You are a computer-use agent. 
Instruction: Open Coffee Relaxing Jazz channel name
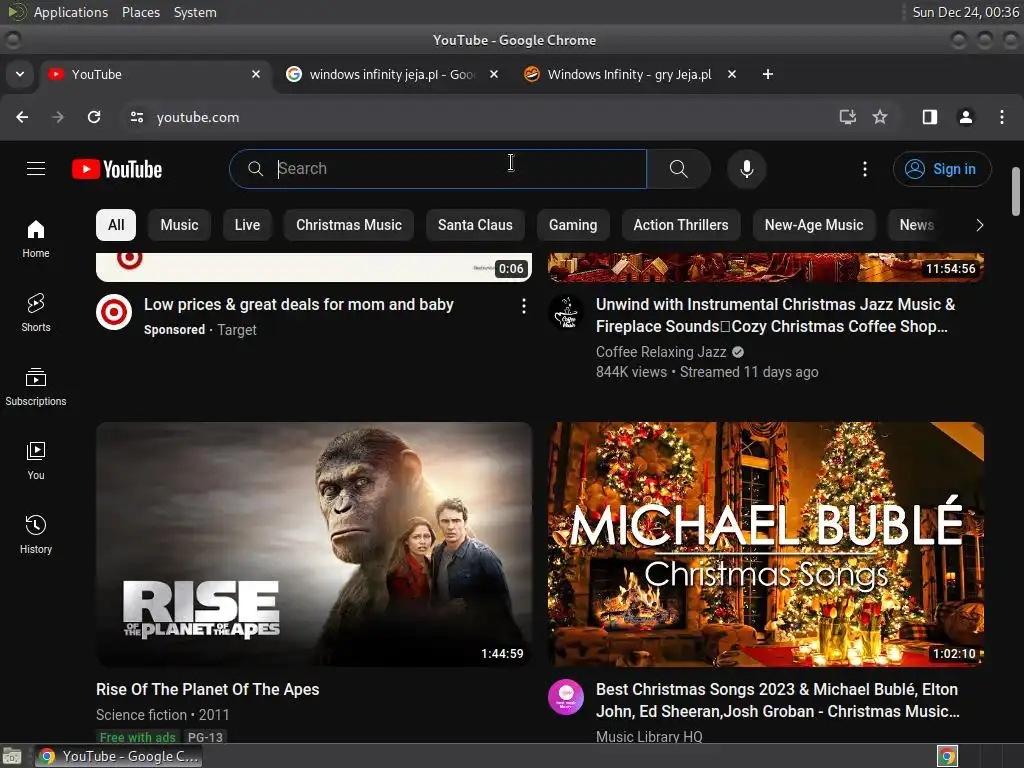pyautogui.click(x=661, y=352)
